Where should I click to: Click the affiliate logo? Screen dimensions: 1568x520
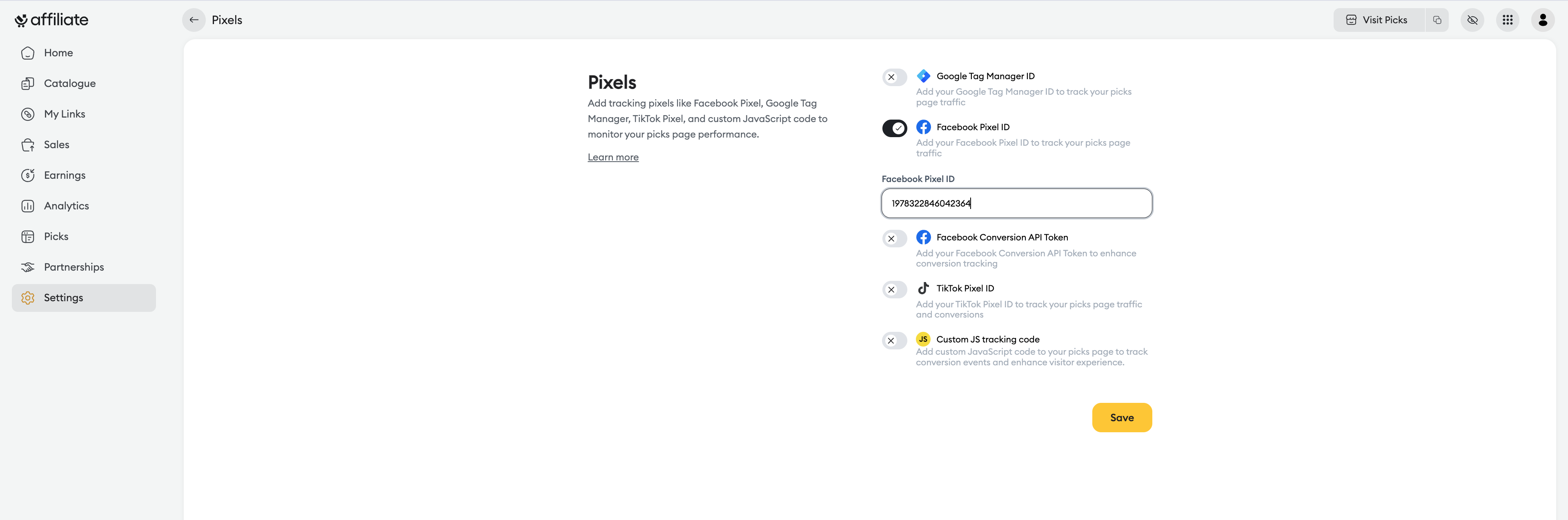pyautogui.click(x=52, y=20)
